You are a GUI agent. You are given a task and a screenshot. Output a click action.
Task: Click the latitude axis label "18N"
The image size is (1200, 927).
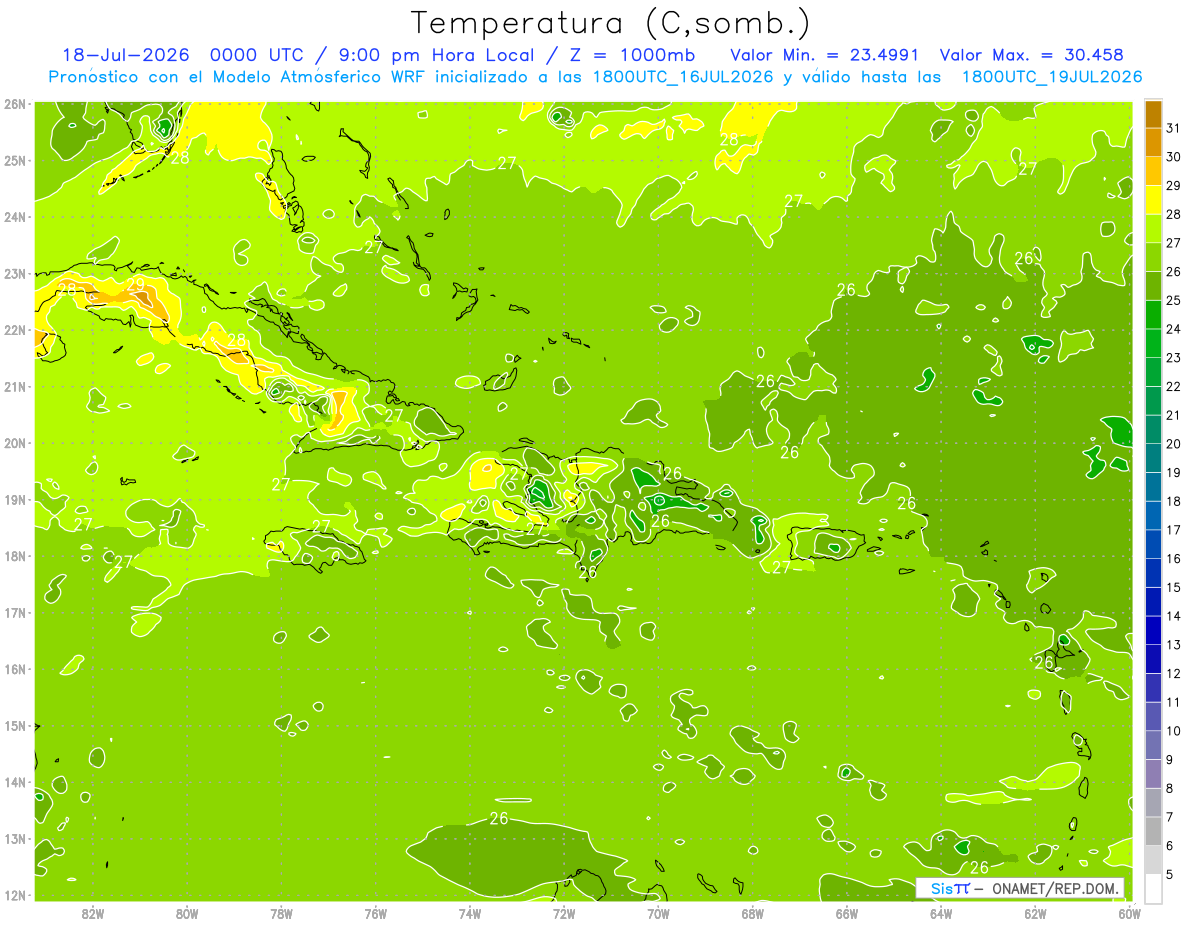(14, 556)
